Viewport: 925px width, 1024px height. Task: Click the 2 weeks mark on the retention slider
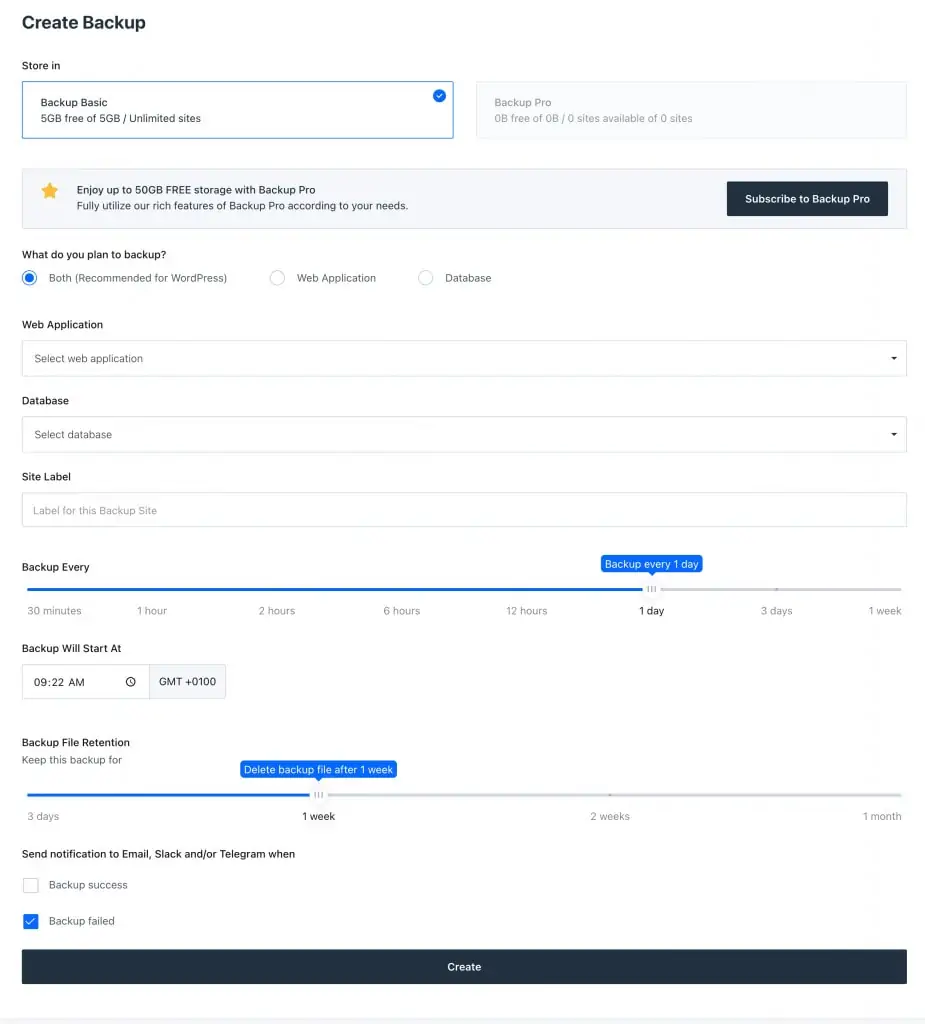[610, 796]
